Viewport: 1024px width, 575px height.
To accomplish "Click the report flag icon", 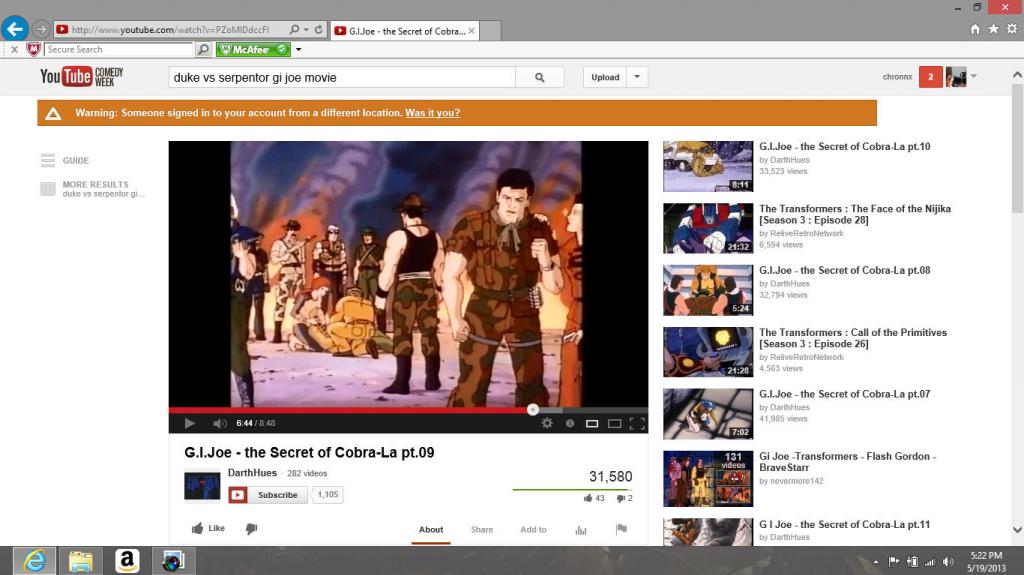I will pos(621,529).
